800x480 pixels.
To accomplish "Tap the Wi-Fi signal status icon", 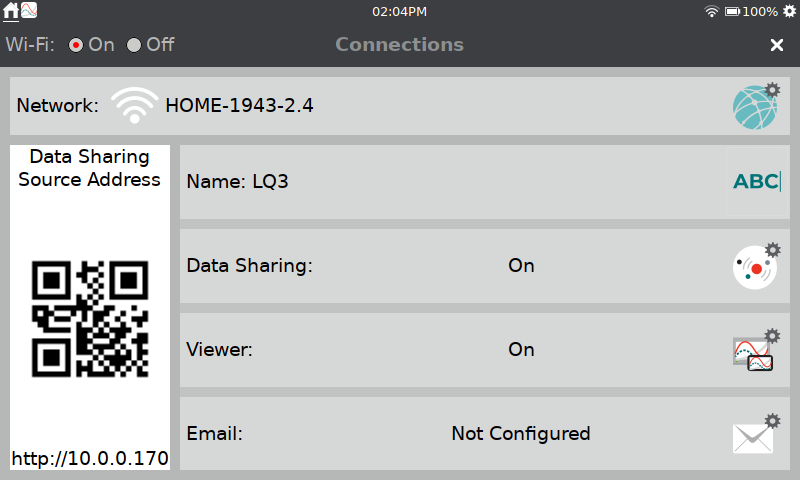I will [711, 11].
